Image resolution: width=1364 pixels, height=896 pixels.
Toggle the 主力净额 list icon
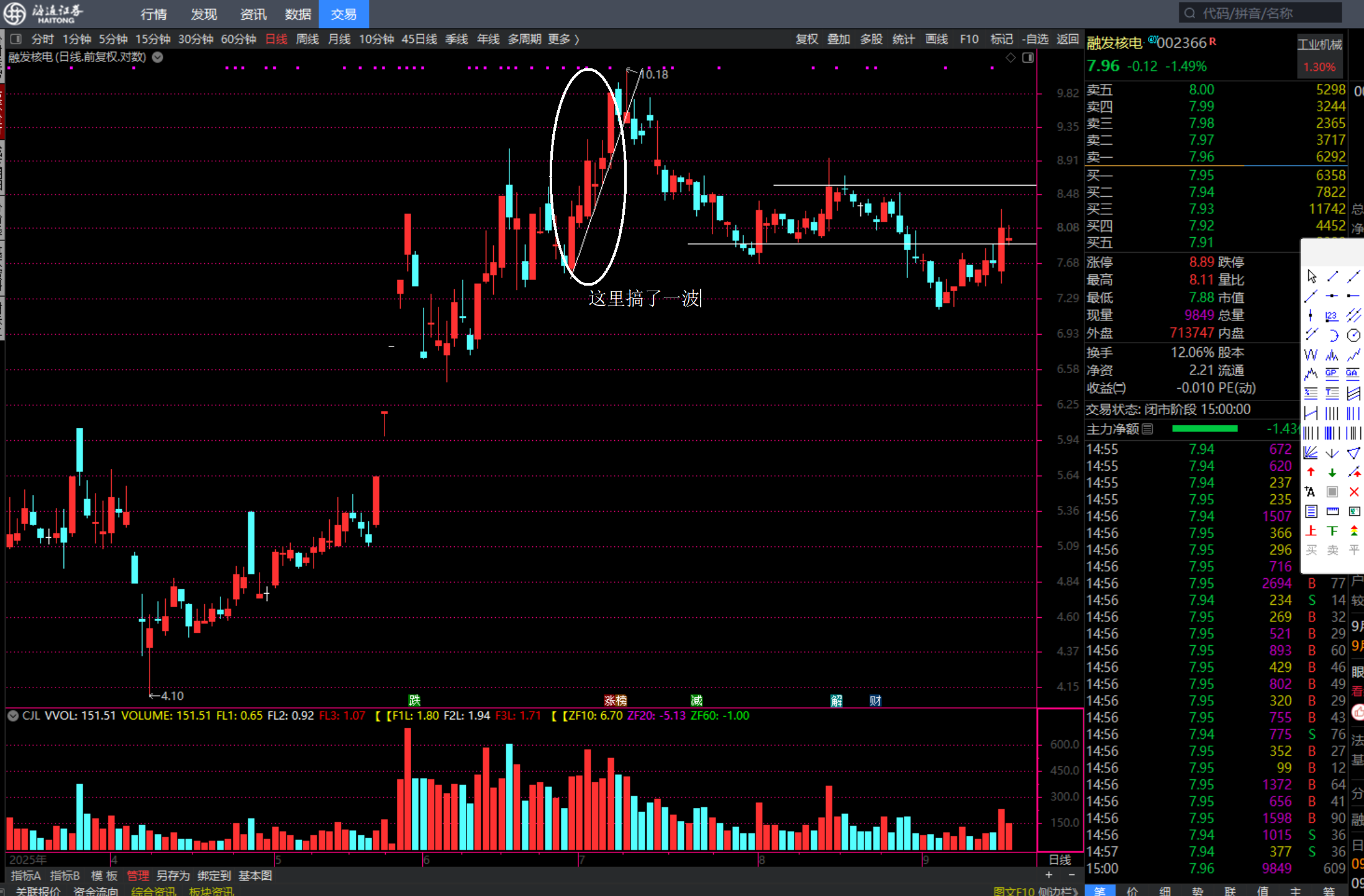point(1147,428)
